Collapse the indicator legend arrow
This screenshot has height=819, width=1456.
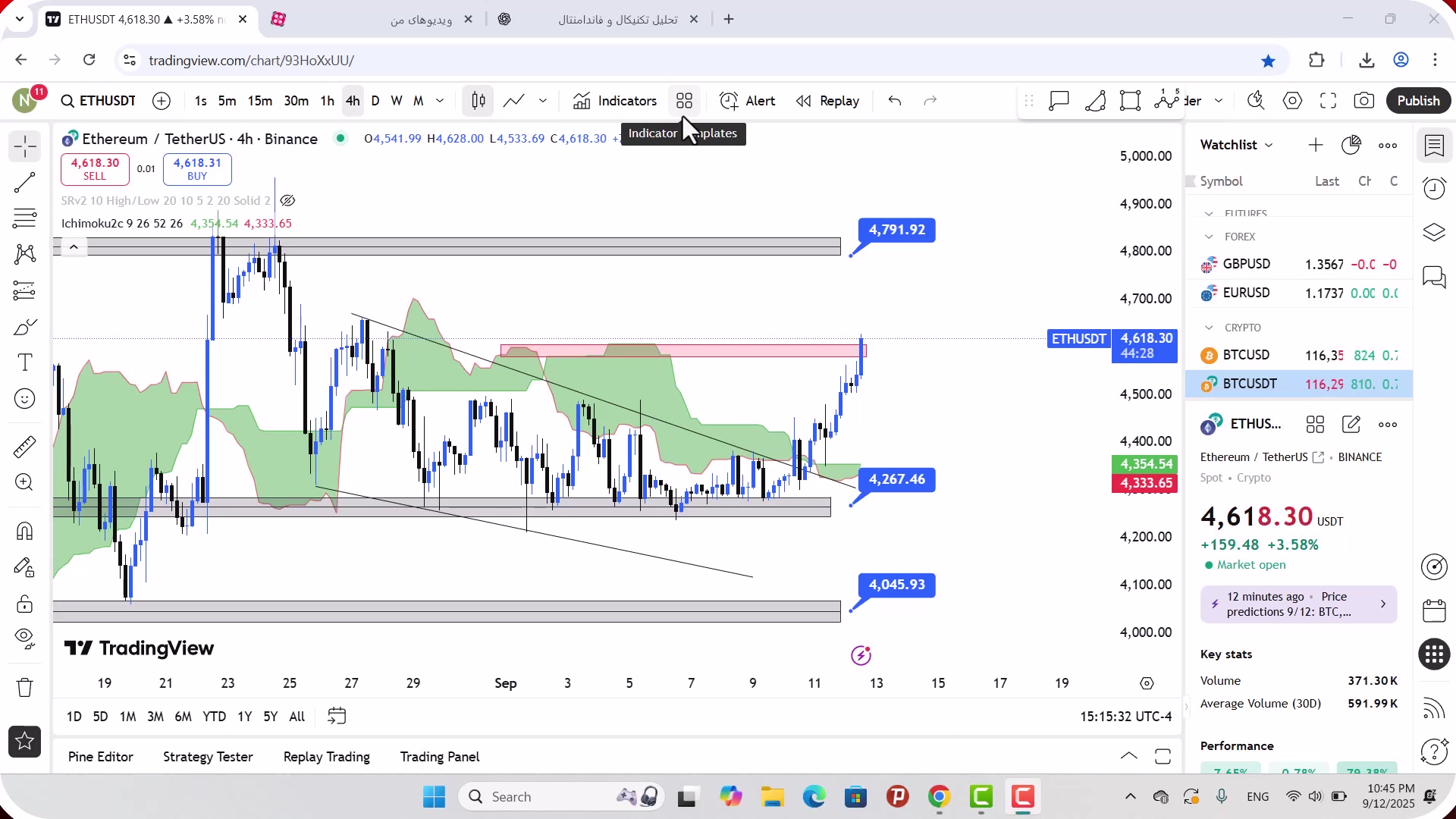[x=74, y=246]
